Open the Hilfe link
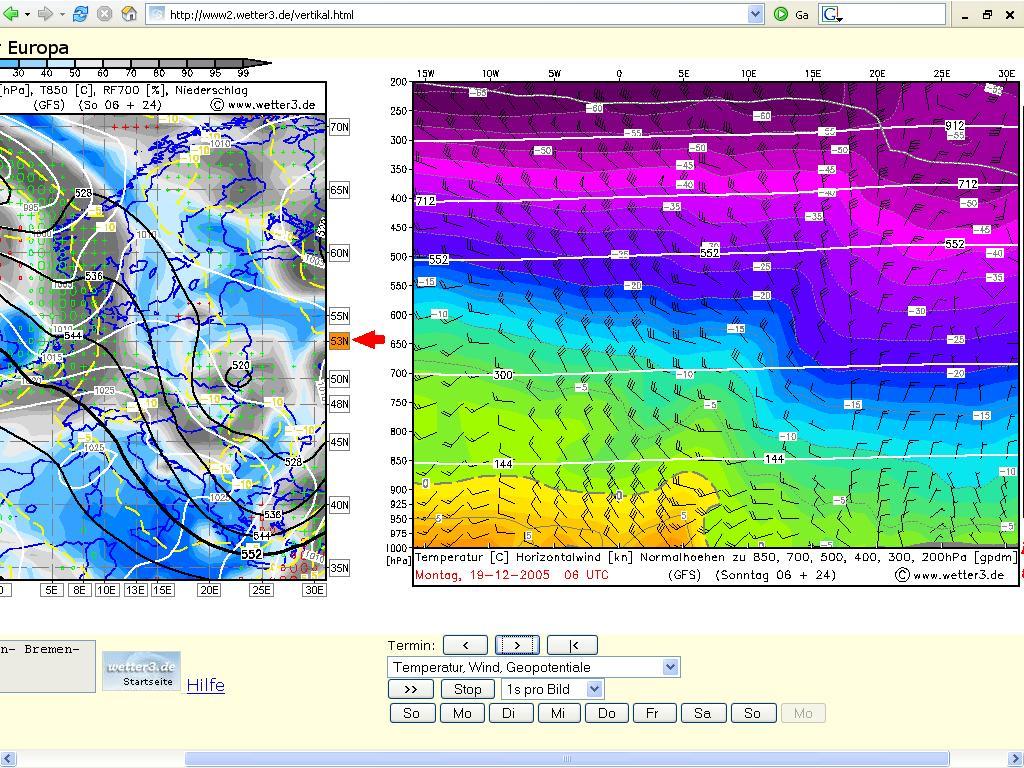Viewport: 1024px width, 768px height. (206, 685)
